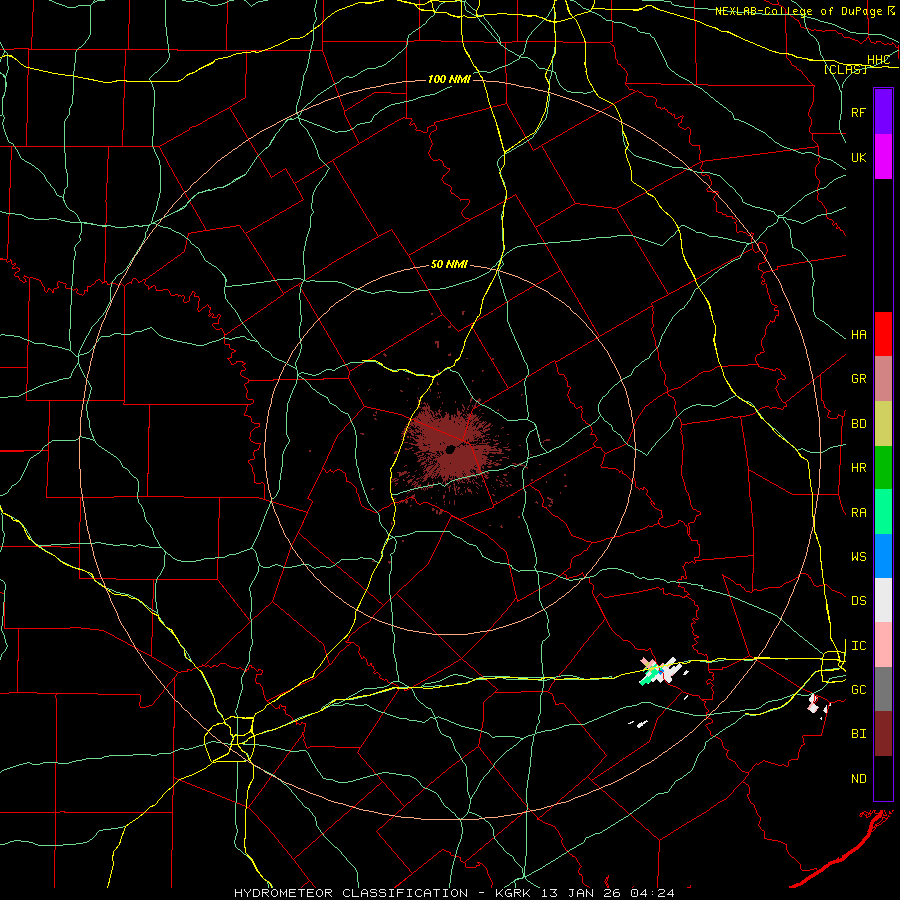Click the 50 NMI range ring label

(x=449, y=264)
